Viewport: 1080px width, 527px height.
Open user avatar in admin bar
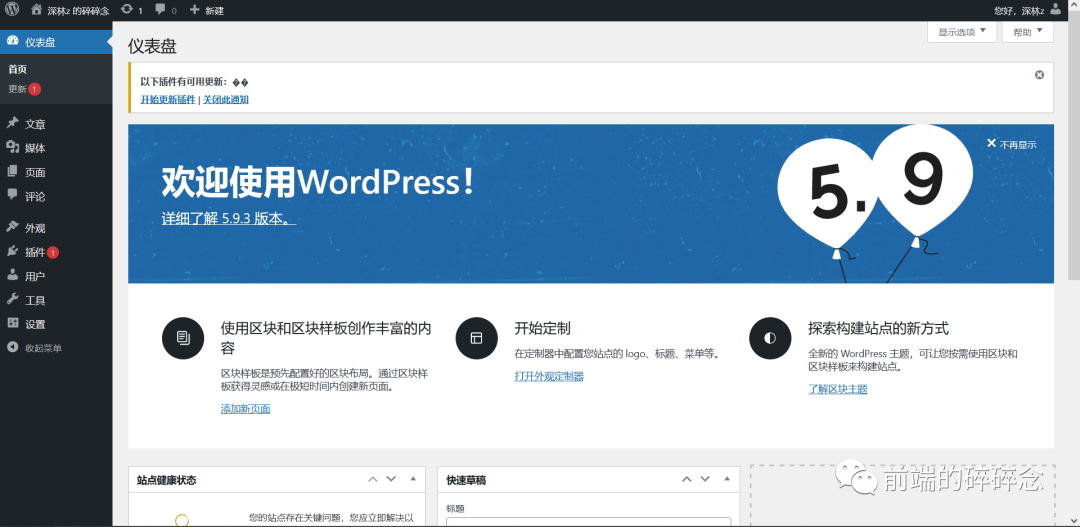pos(1055,10)
